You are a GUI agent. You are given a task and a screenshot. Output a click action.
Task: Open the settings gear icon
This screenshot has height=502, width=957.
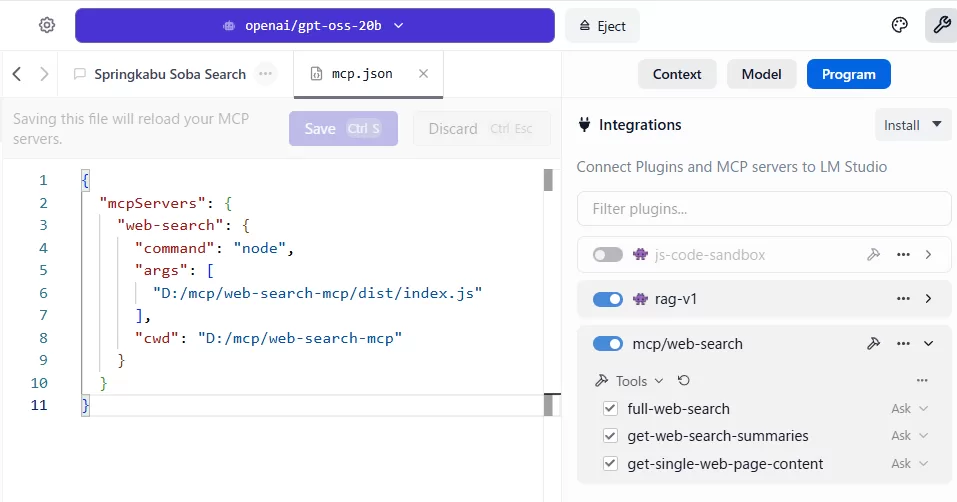47,26
